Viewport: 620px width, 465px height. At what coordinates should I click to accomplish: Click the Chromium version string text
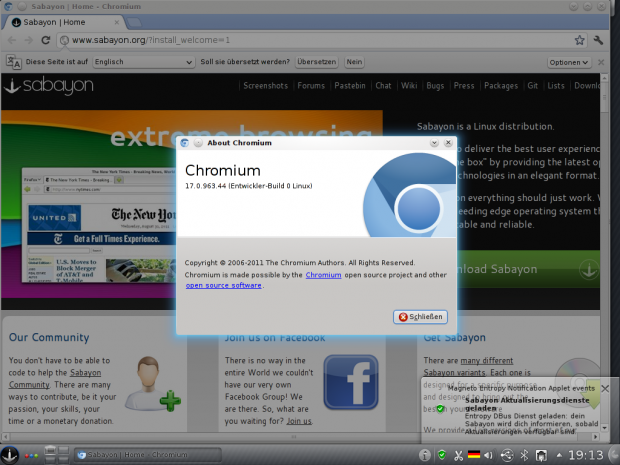point(248,186)
